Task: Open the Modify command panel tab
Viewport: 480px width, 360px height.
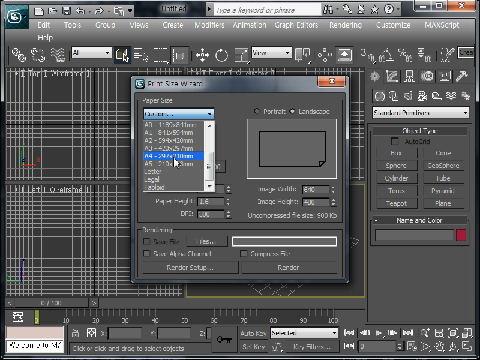Action: click(x=392, y=77)
